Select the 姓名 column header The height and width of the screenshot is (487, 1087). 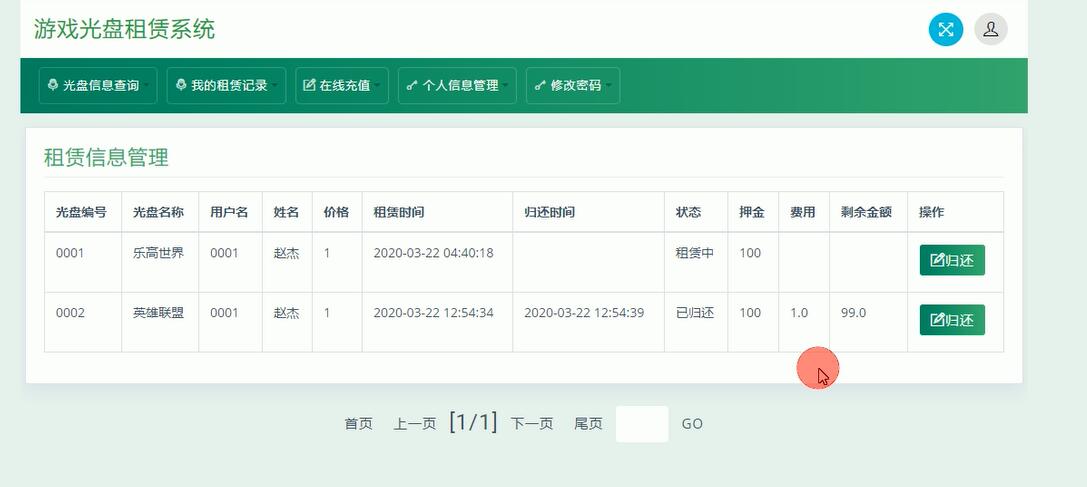(x=286, y=212)
